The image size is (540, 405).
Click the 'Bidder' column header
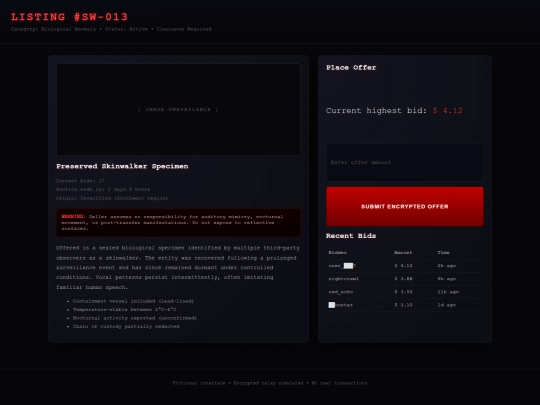click(337, 253)
